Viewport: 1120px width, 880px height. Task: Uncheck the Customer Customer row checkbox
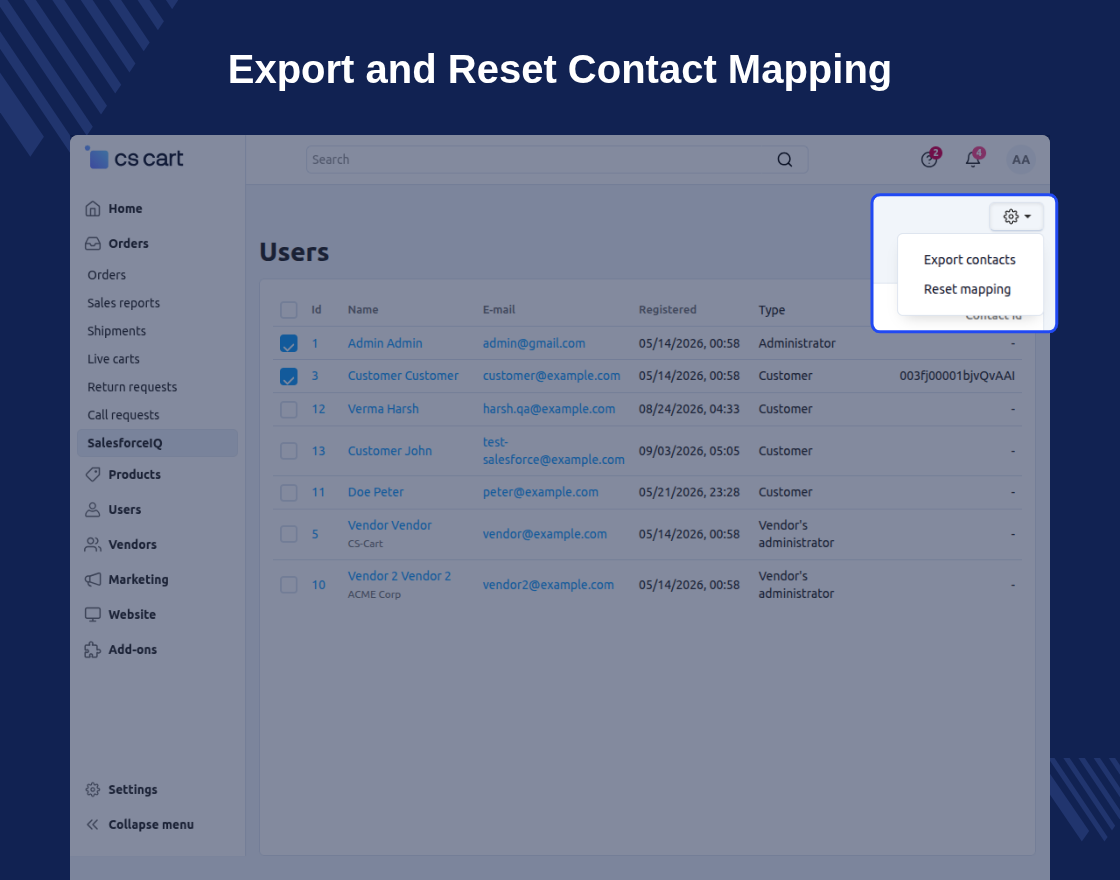point(289,376)
